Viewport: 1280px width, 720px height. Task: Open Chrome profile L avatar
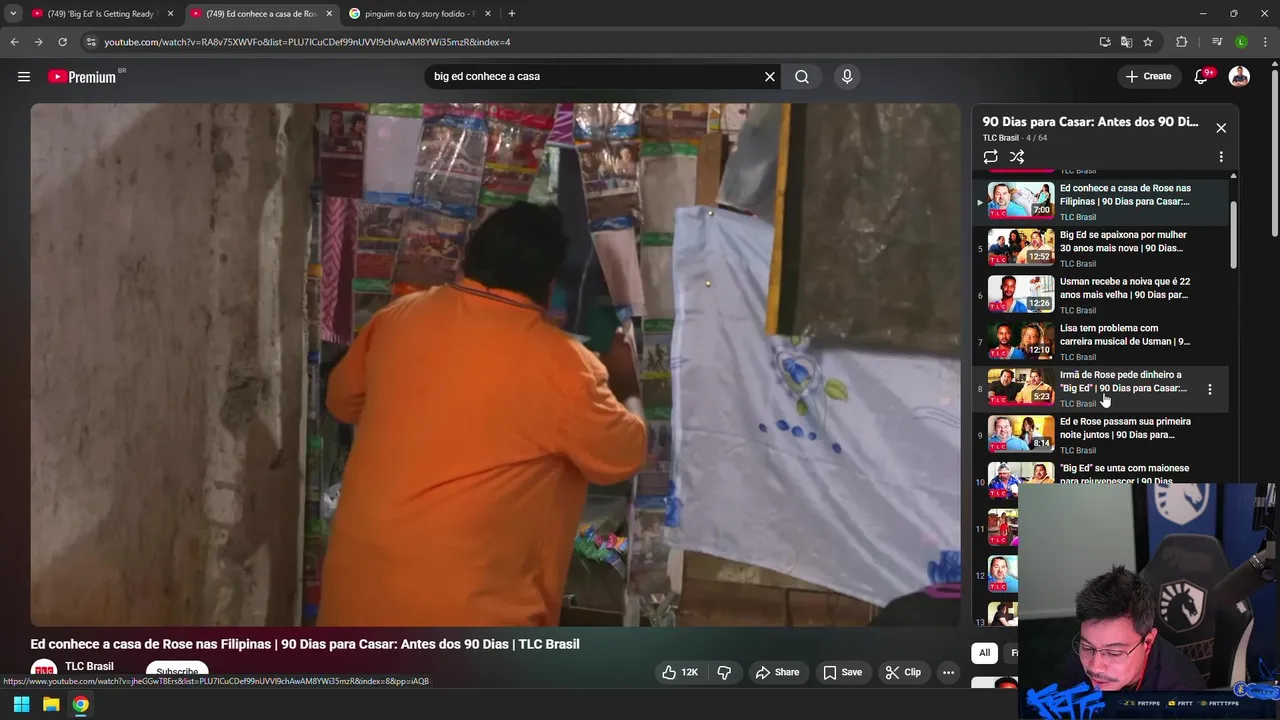coord(1241,42)
